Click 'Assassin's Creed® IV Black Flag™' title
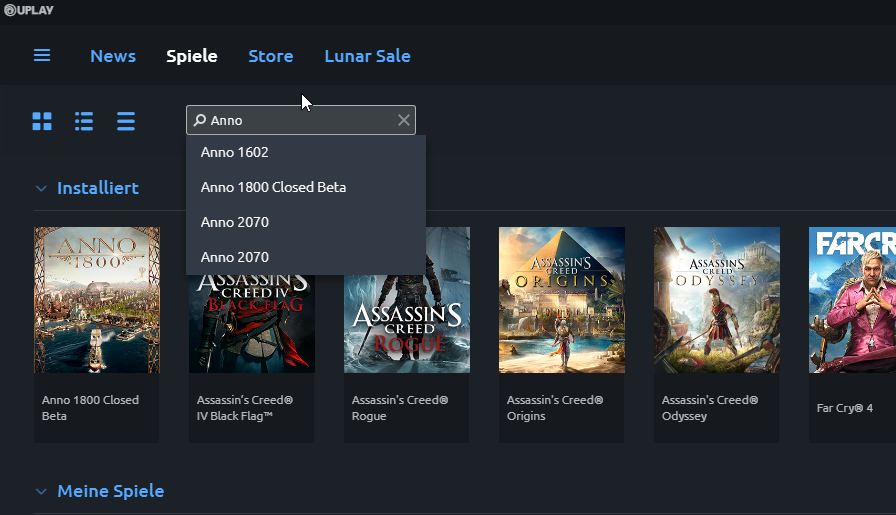 click(245, 408)
